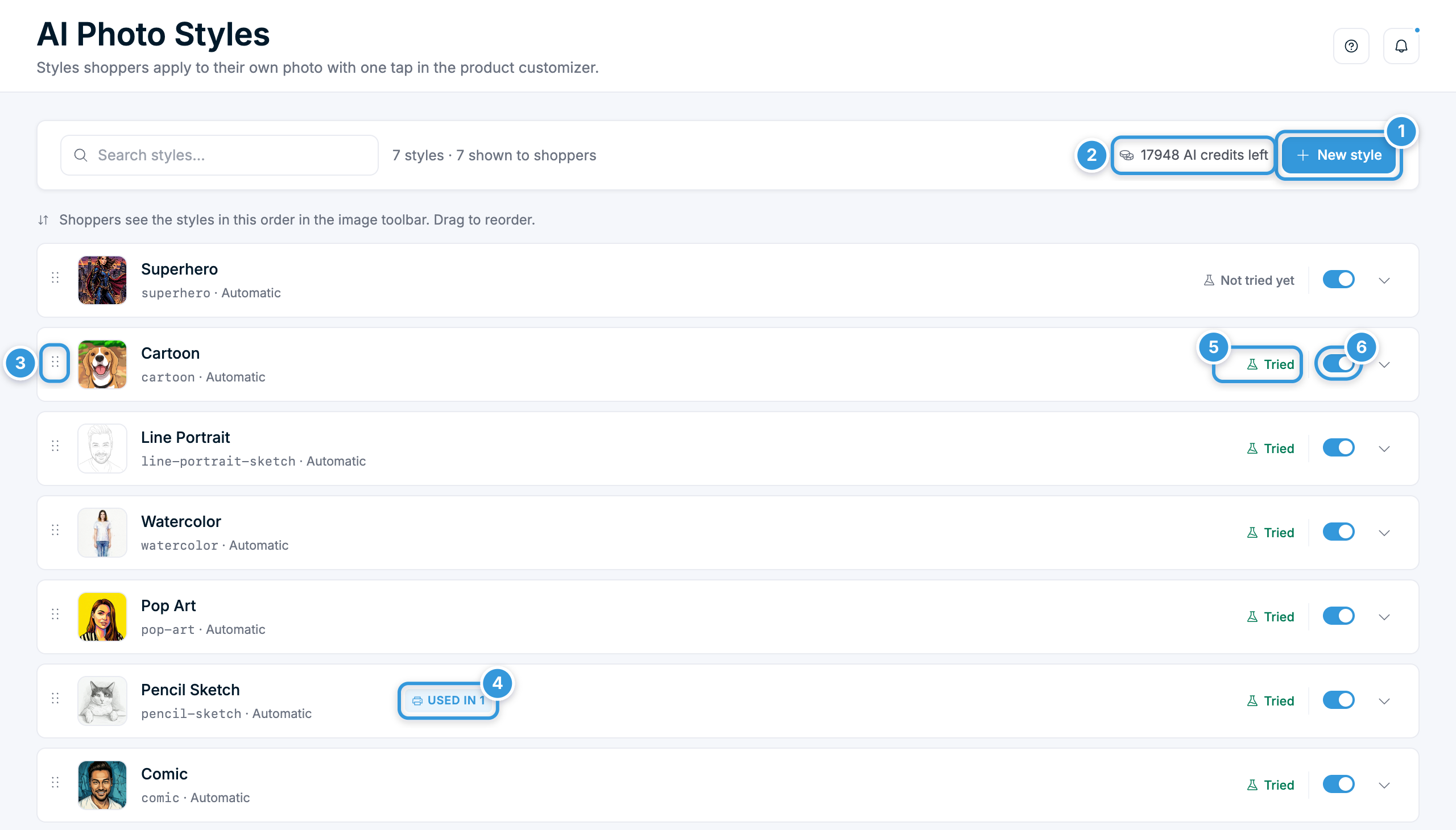
Task: Click the Tried status on Pop Art
Action: (1271, 617)
